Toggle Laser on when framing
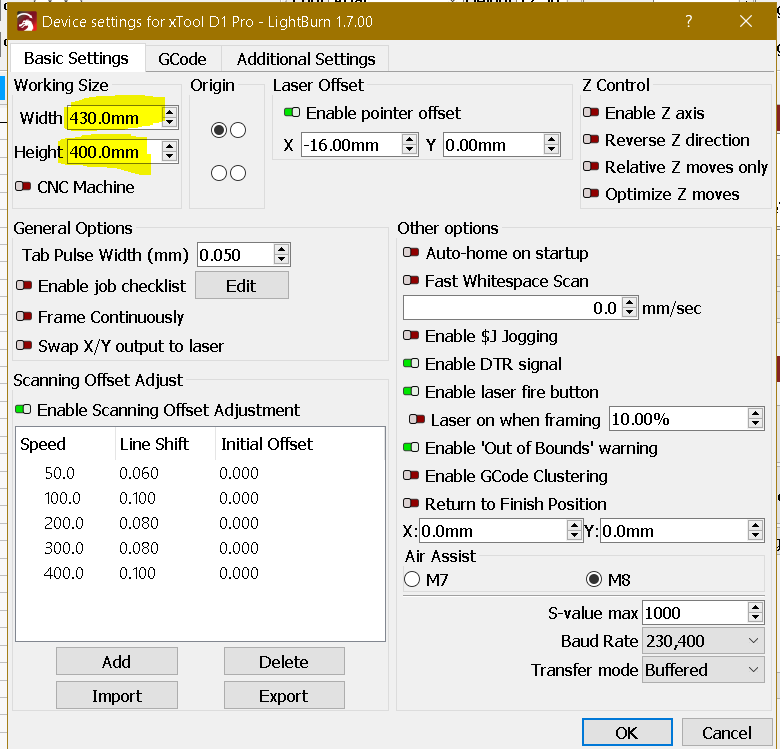Screen dimensions: 780x749 [x=417, y=419]
